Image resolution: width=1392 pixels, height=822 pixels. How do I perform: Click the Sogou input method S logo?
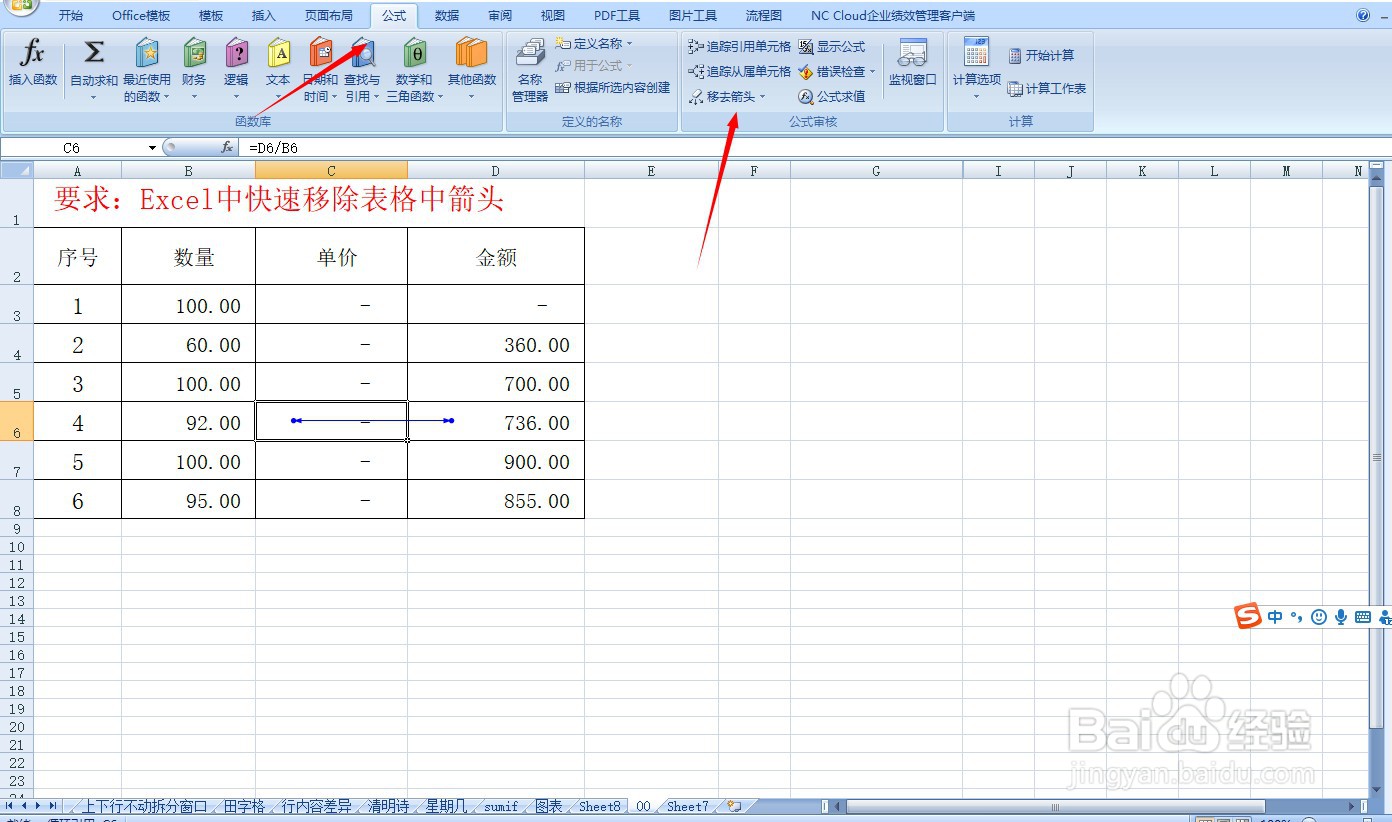coord(1248,616)
